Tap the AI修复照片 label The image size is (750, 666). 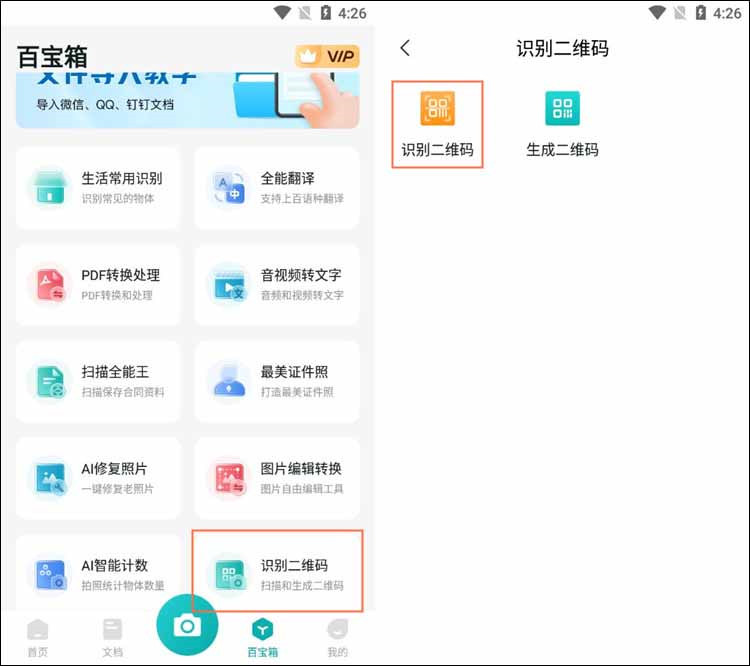114,468
